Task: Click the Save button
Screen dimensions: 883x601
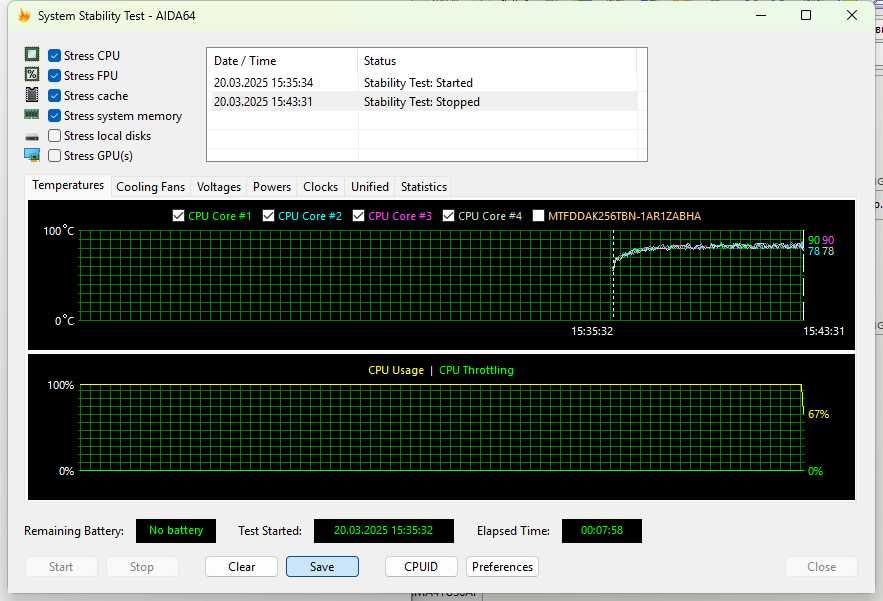Action: click(x=322, y=567)
